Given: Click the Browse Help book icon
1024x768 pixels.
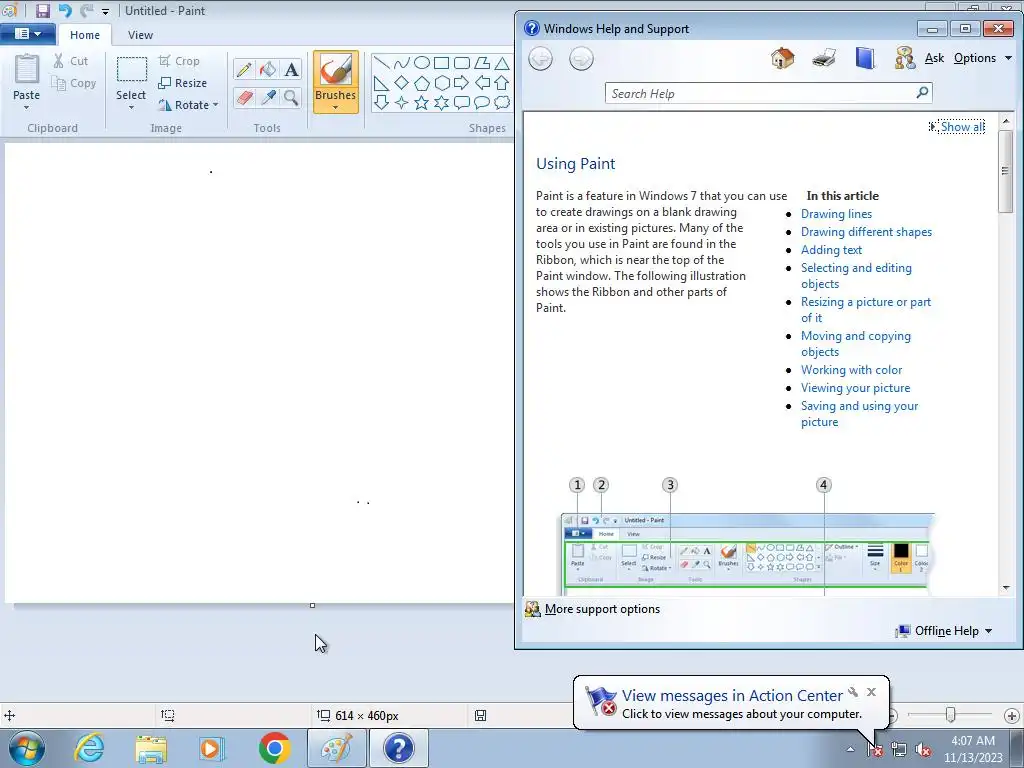Looking at the screenshot, I should [865, 58].
